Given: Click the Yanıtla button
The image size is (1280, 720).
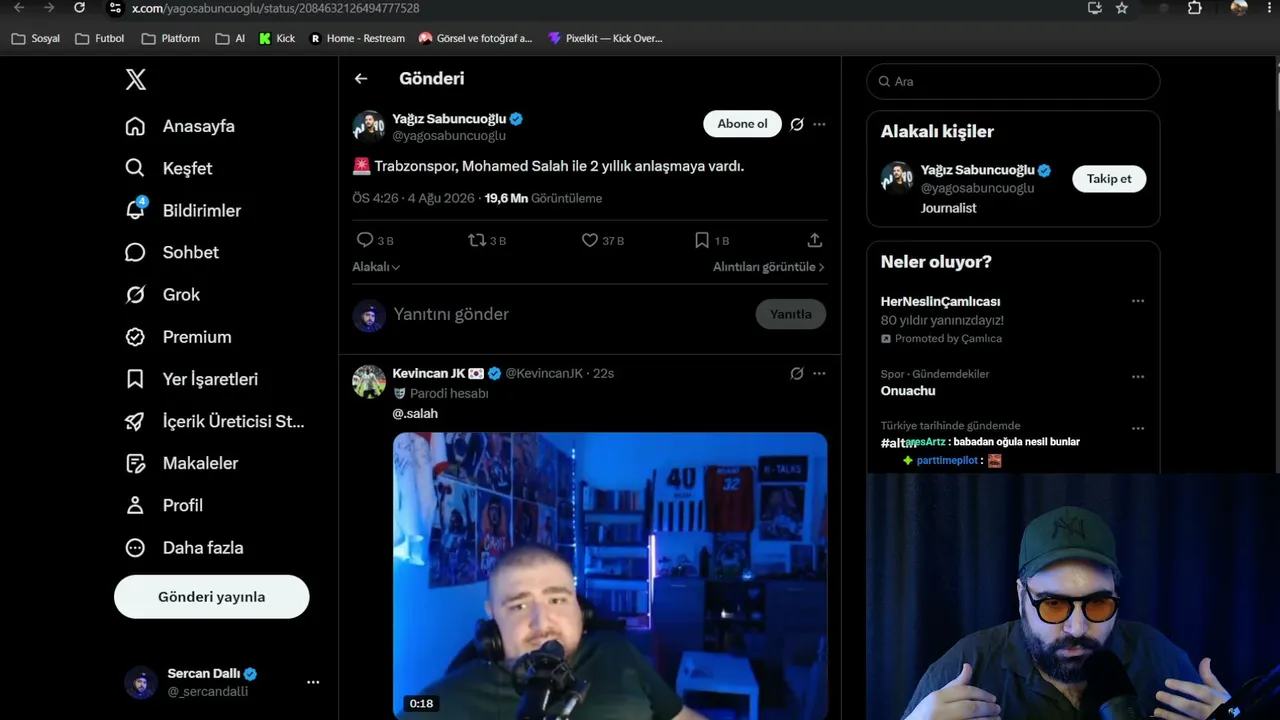Looking at the screenshot, I should tap(791, 314).
